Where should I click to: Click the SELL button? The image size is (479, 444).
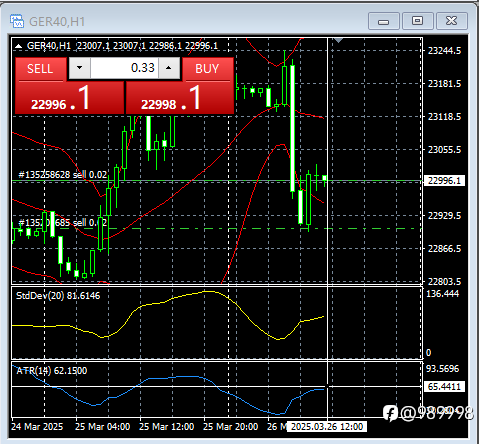click(40, 69)
